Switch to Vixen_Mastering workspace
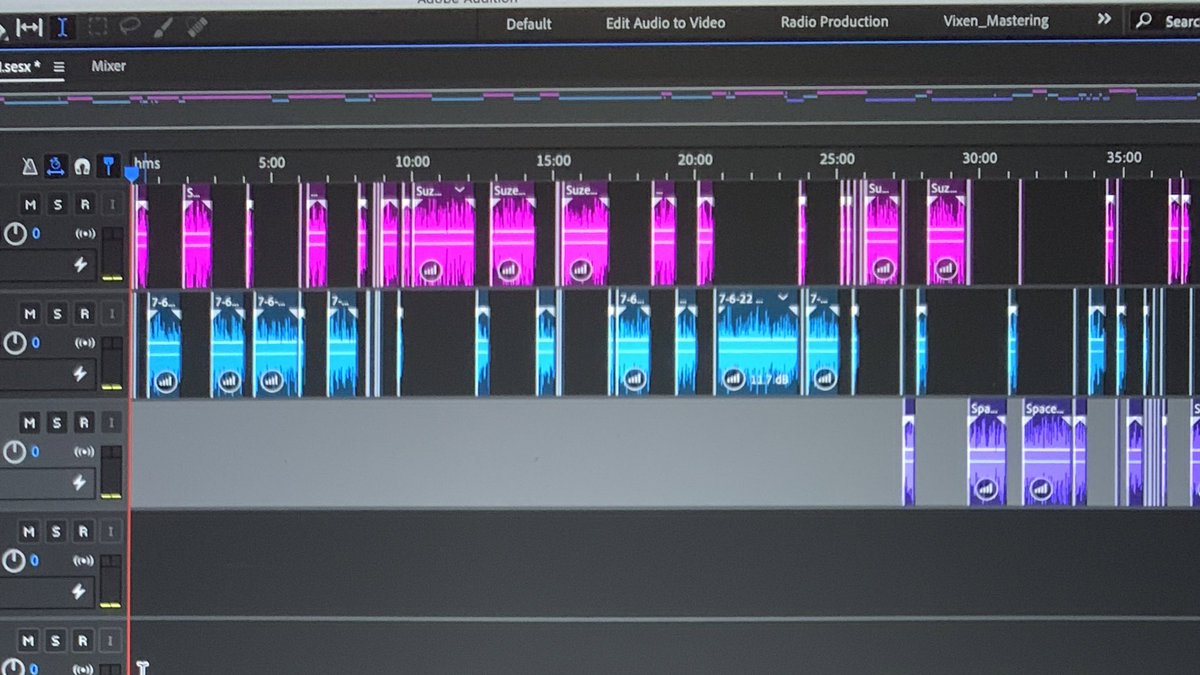The width and height of the screenshot is (1200, 675). point(996,20)
